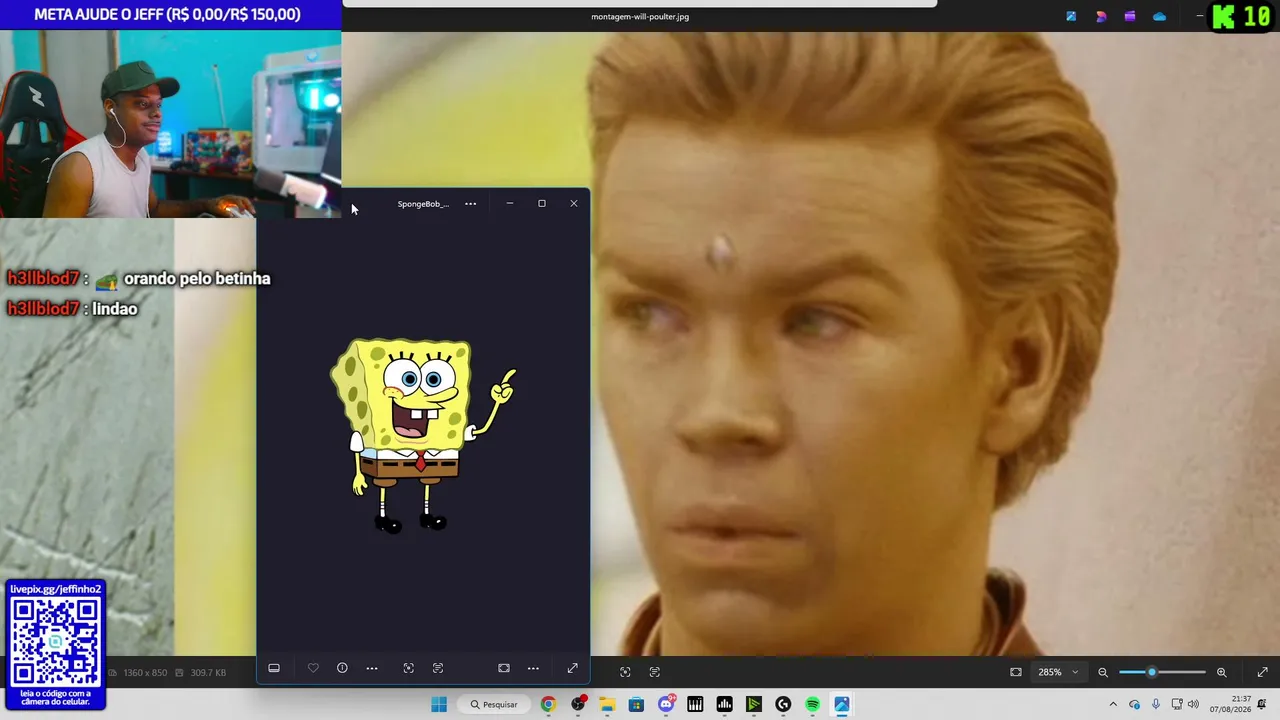Screen dimensions: 1280x720
Task: Expand the hidden system tray icons
Action: [1113, 704]
